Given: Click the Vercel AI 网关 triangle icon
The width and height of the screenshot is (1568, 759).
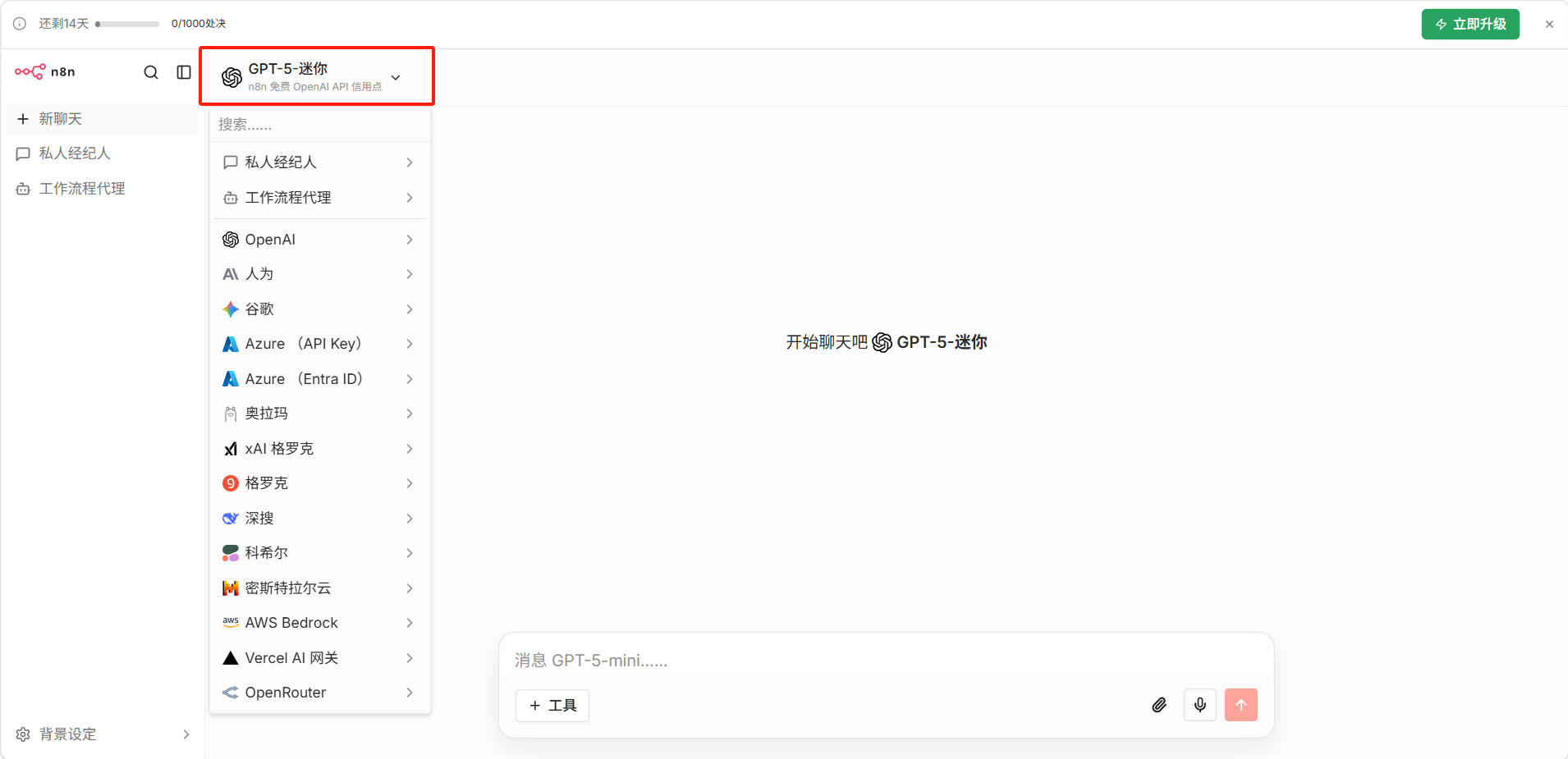Looking at the screenshot, I should tap(231, 658).
